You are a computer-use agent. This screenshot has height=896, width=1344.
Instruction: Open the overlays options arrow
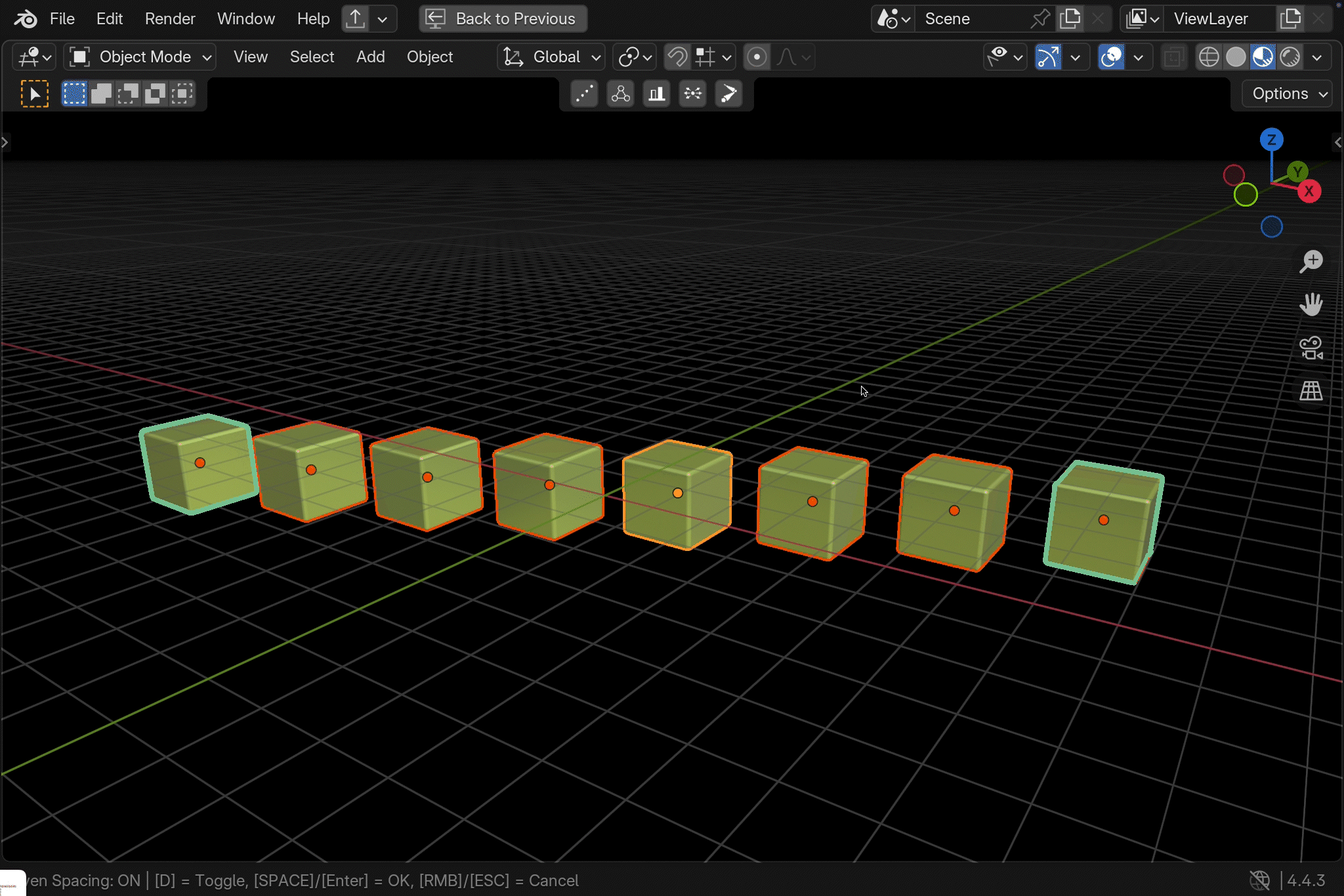1139,57
